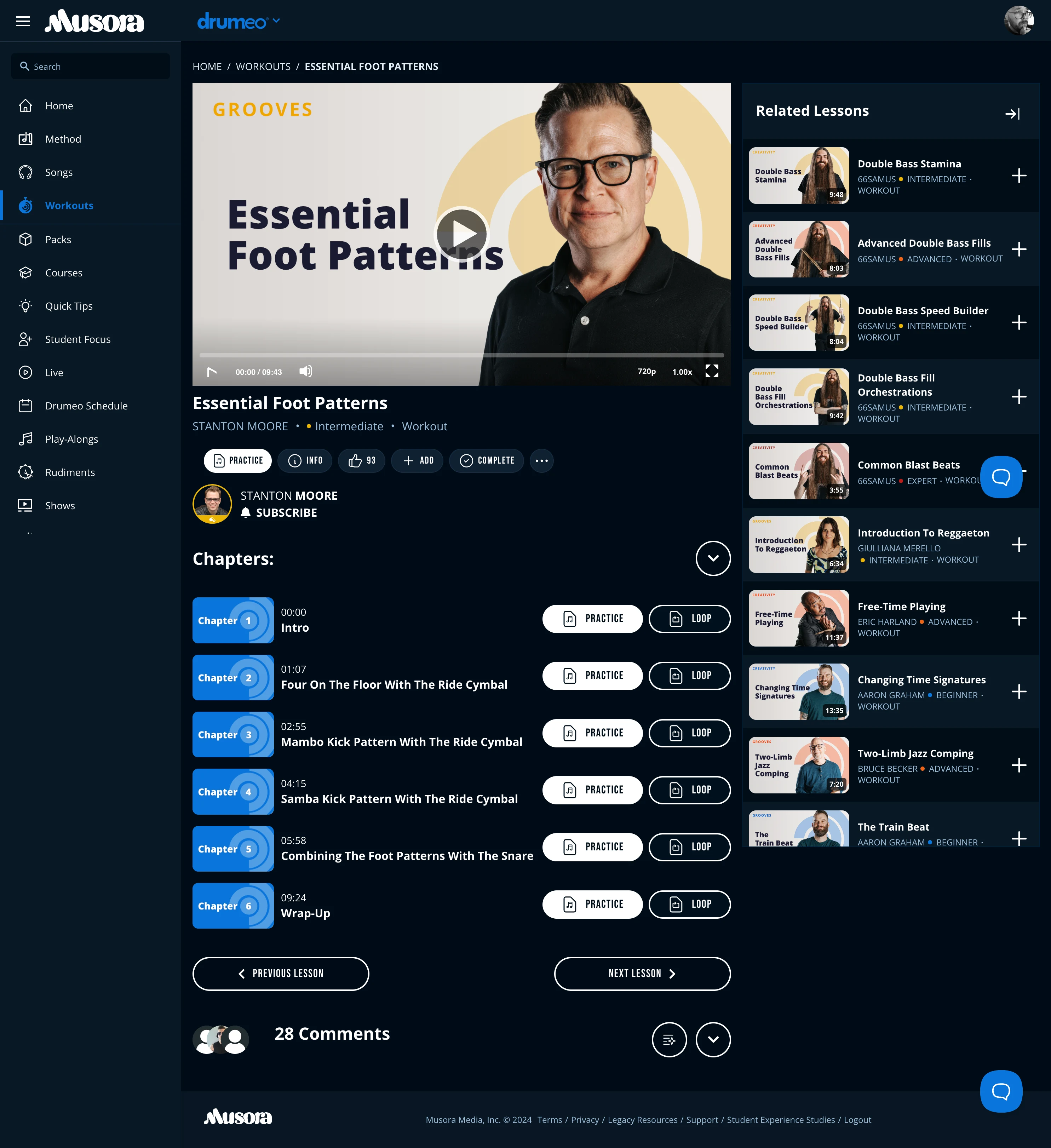Screen dimensions: 1051x1148
Task: Click the Drumeo Schedule calendar icon
Action: pyautogui.click(x=25, y=406)
